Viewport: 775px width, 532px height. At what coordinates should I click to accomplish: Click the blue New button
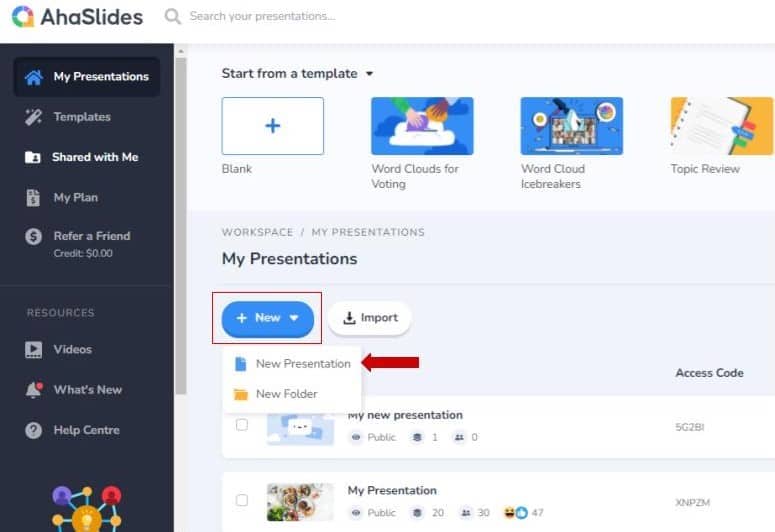(268, 319)
